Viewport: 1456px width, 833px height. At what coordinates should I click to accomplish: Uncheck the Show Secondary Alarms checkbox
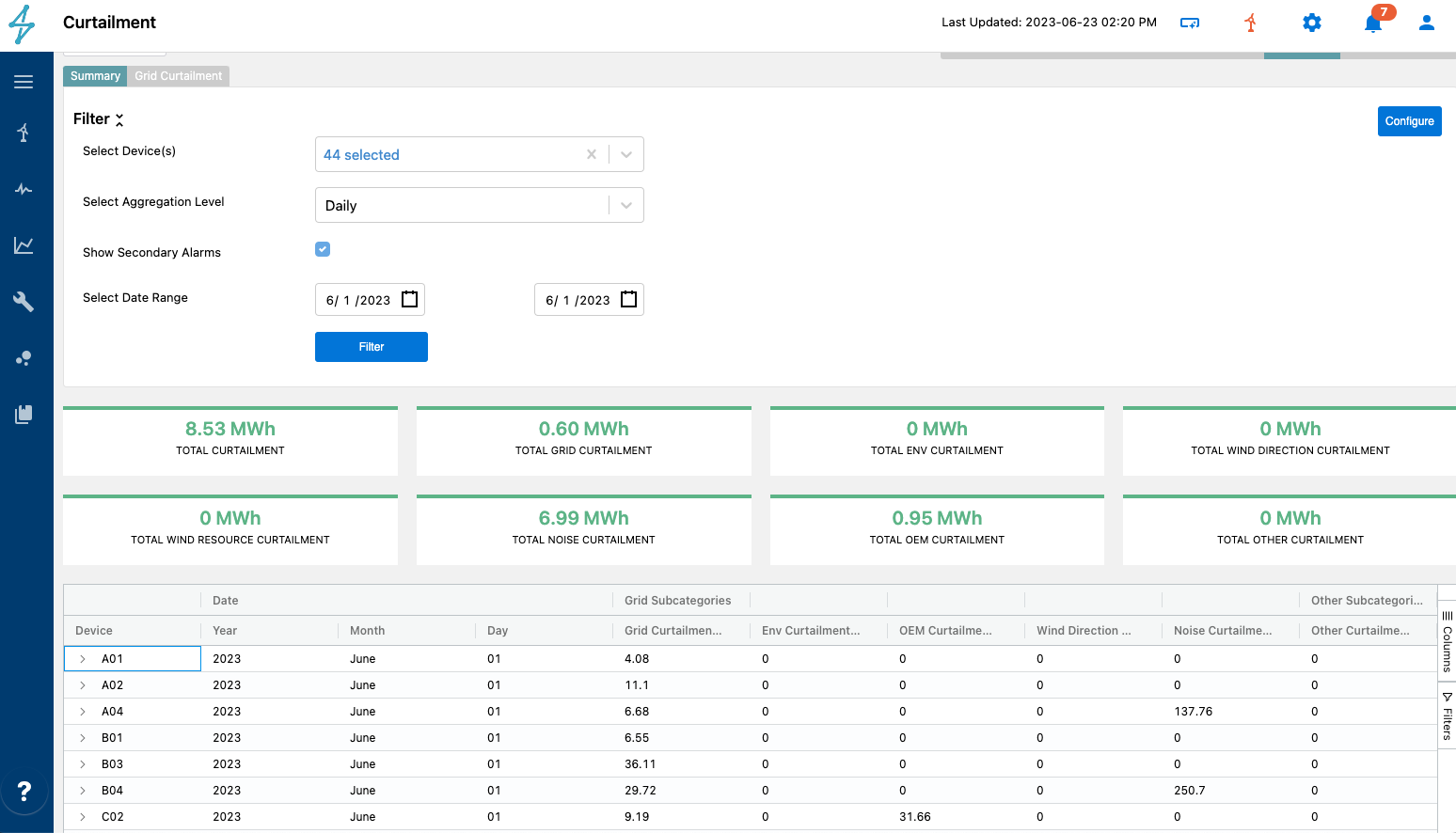coord(323,249)
